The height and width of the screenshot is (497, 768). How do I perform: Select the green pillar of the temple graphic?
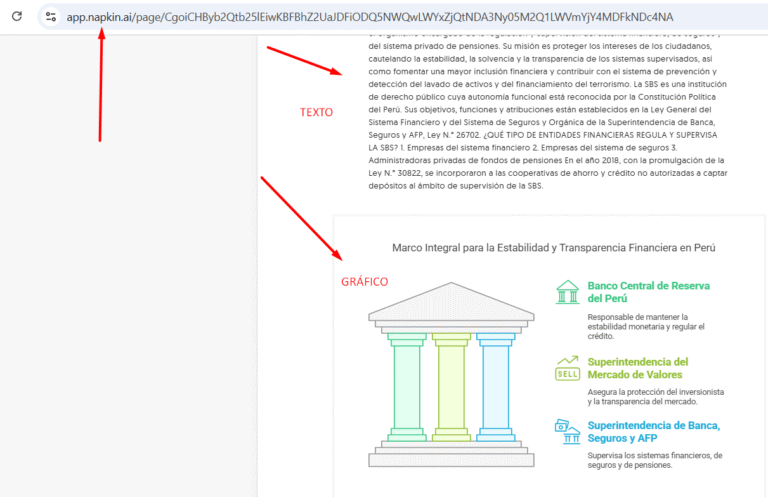[x=407, y=387]
